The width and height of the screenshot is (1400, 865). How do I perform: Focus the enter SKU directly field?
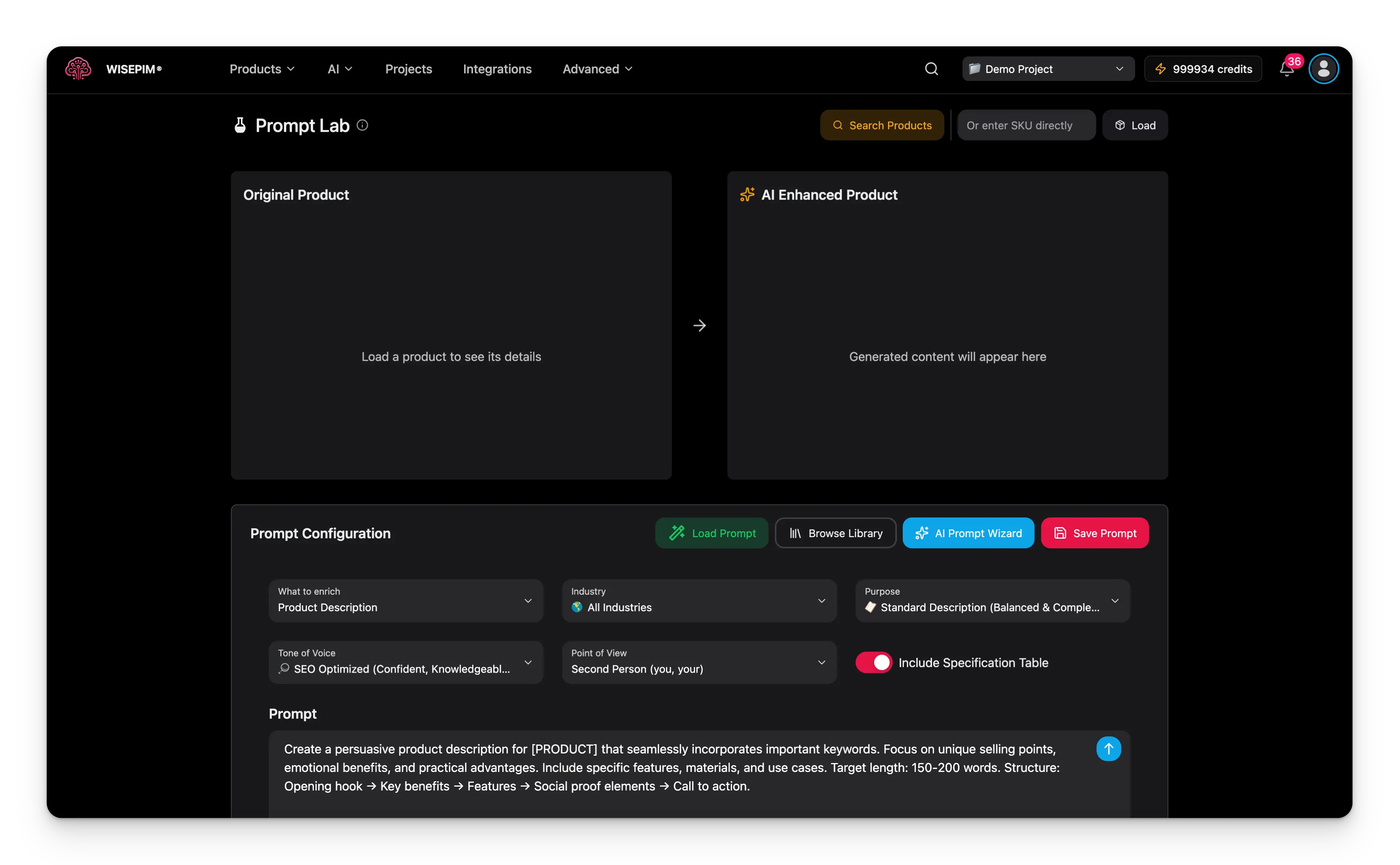pos(1026,125)
